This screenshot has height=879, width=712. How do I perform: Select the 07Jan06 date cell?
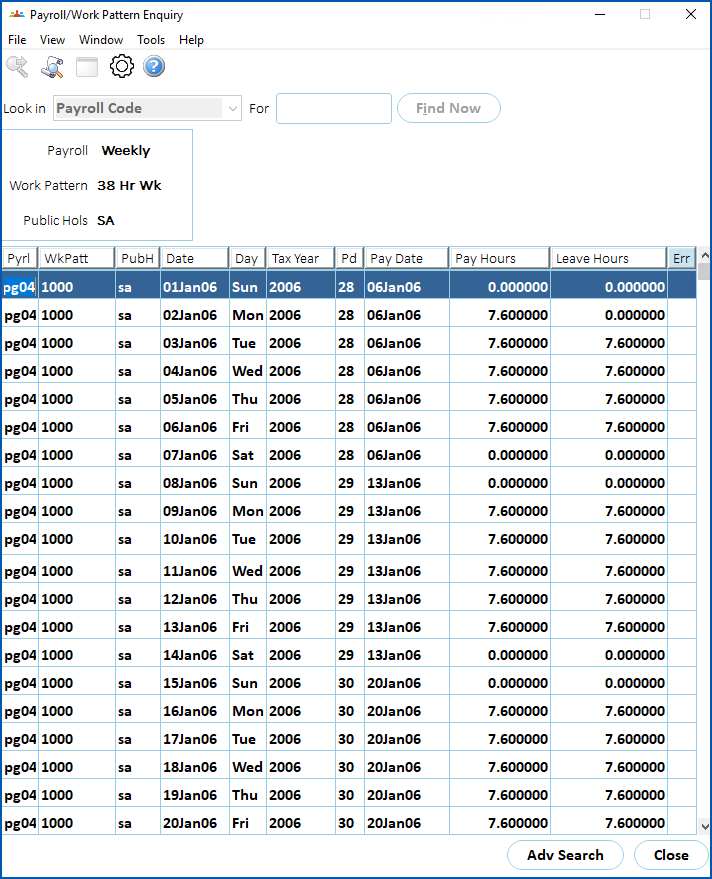point(195,455)
